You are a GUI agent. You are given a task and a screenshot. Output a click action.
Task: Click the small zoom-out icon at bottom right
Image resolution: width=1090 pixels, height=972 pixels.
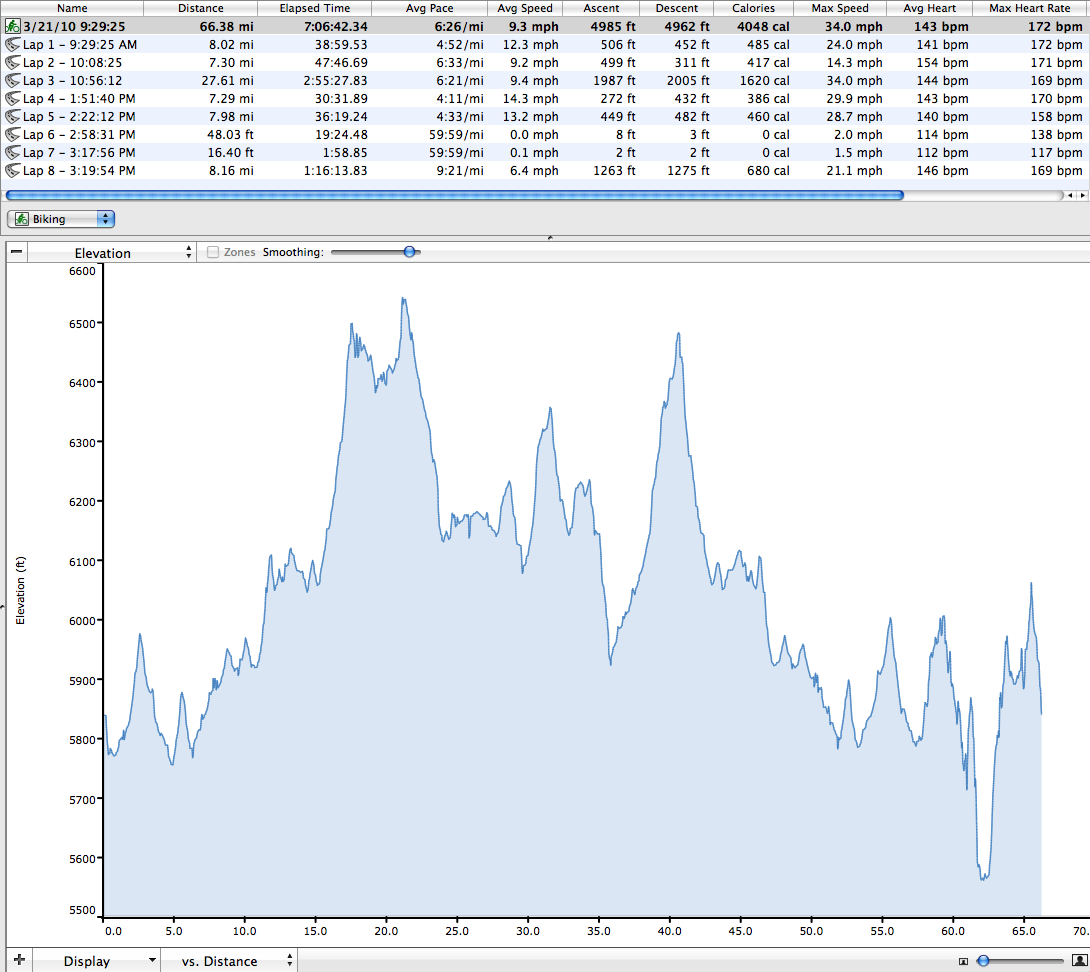(963, 962)
